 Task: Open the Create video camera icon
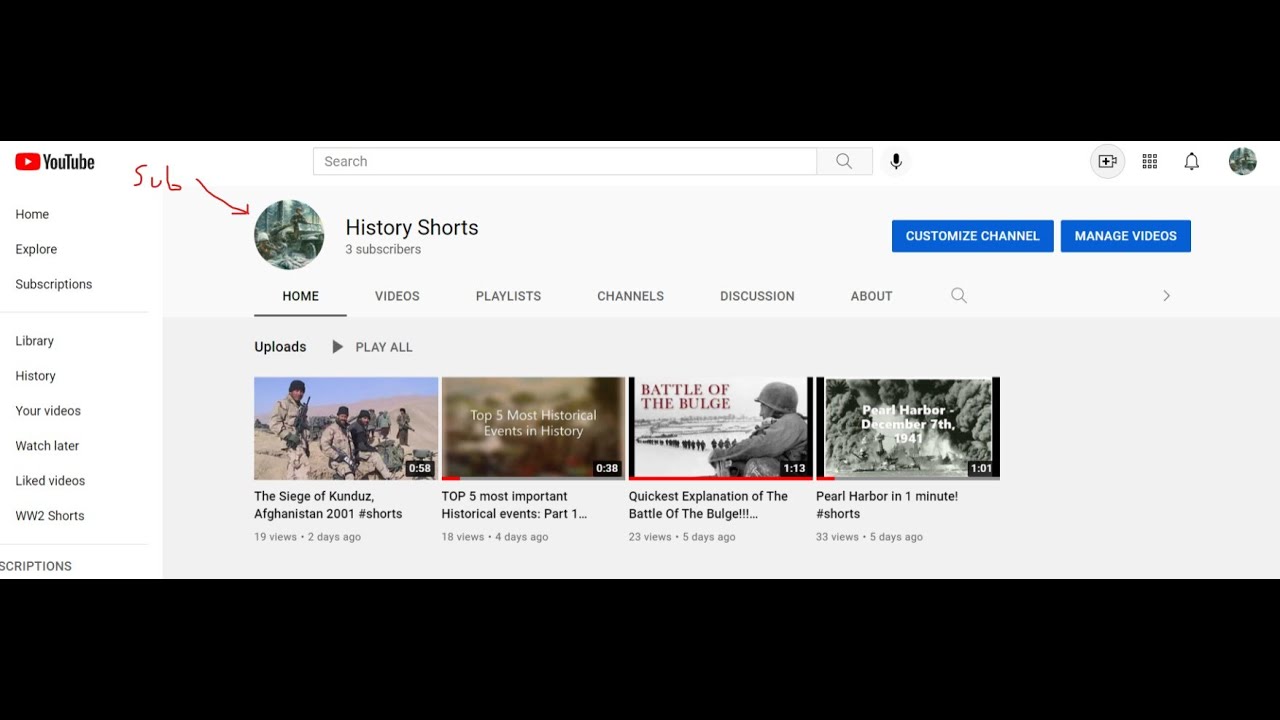[1107, 161]
